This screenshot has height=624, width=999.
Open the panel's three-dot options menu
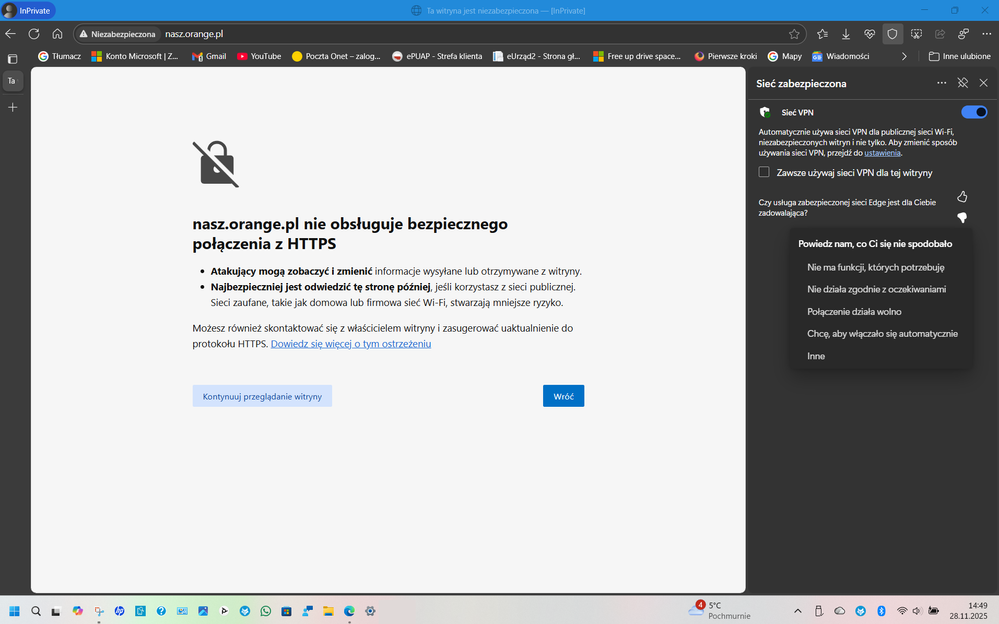[x=941, y=83]
